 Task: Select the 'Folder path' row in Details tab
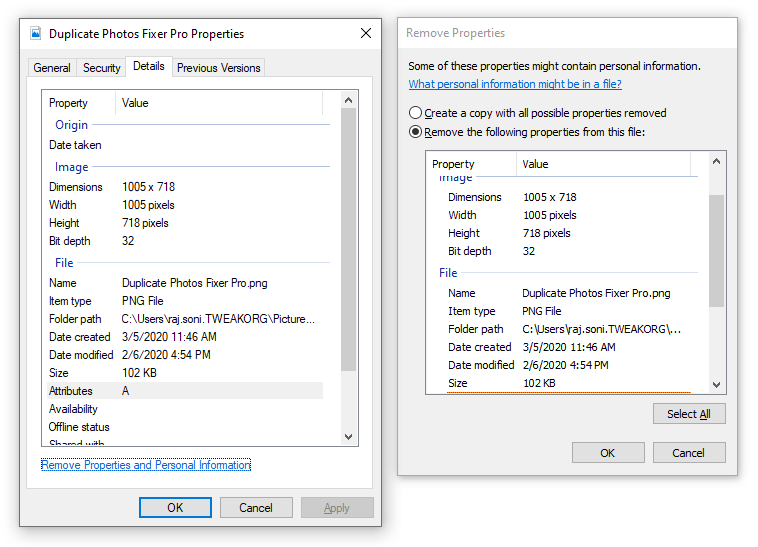185,319
